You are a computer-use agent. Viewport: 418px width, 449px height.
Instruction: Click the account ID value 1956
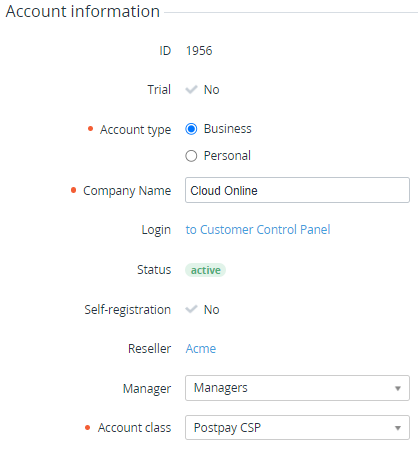pos(199,51)
